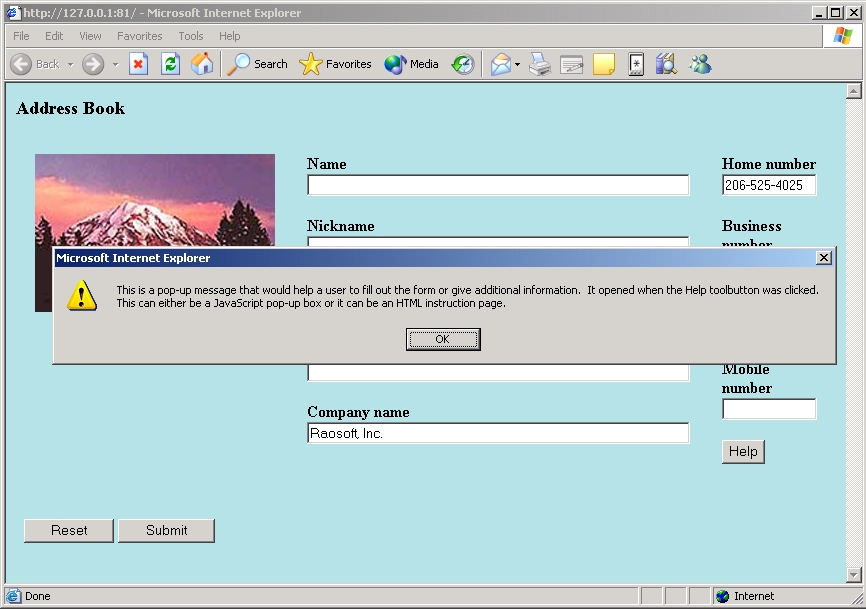The image size is (866, 609).
Task: Click the Forward arrow toolbar icon
Action: [93, 64]
